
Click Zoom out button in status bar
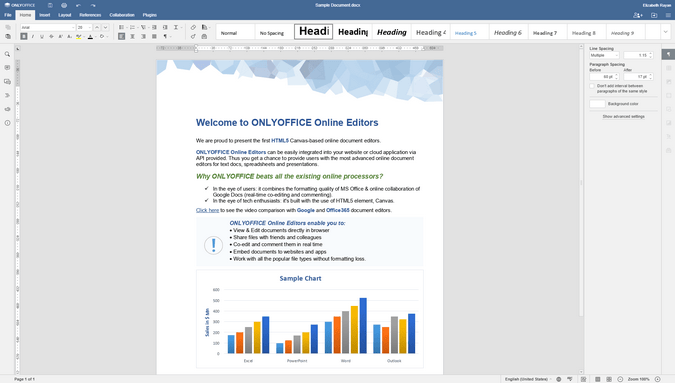click(x=620, y=379)
